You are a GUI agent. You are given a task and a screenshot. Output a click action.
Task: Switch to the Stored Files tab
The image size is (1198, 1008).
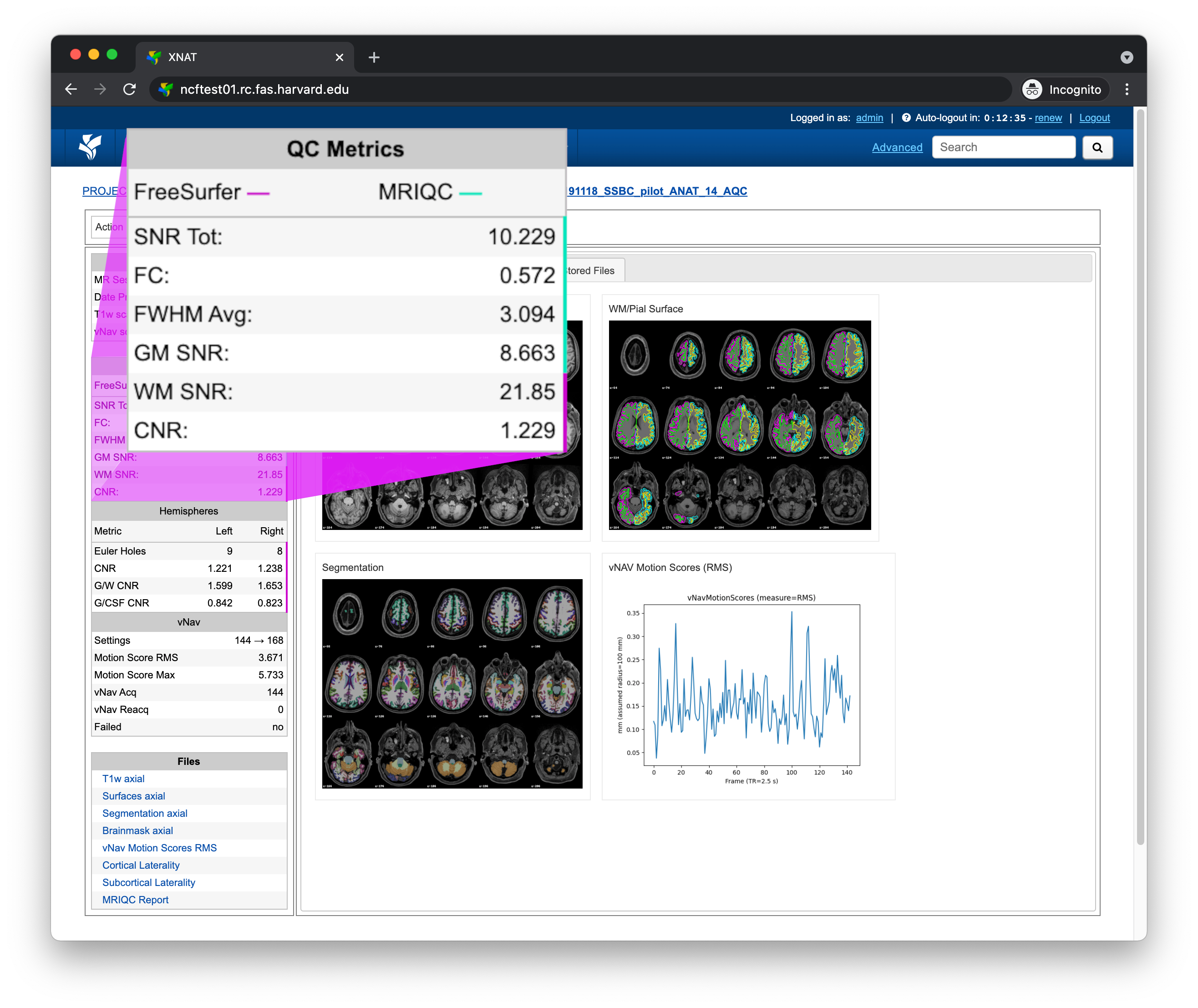tap(591, 271)
